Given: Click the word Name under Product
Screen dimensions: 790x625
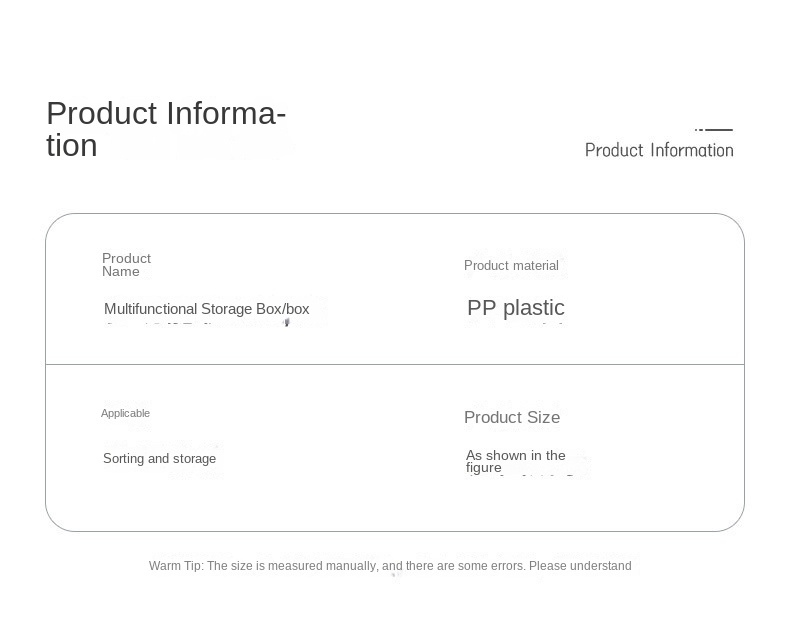Looking at the screenshot, I should pos(121,271).
